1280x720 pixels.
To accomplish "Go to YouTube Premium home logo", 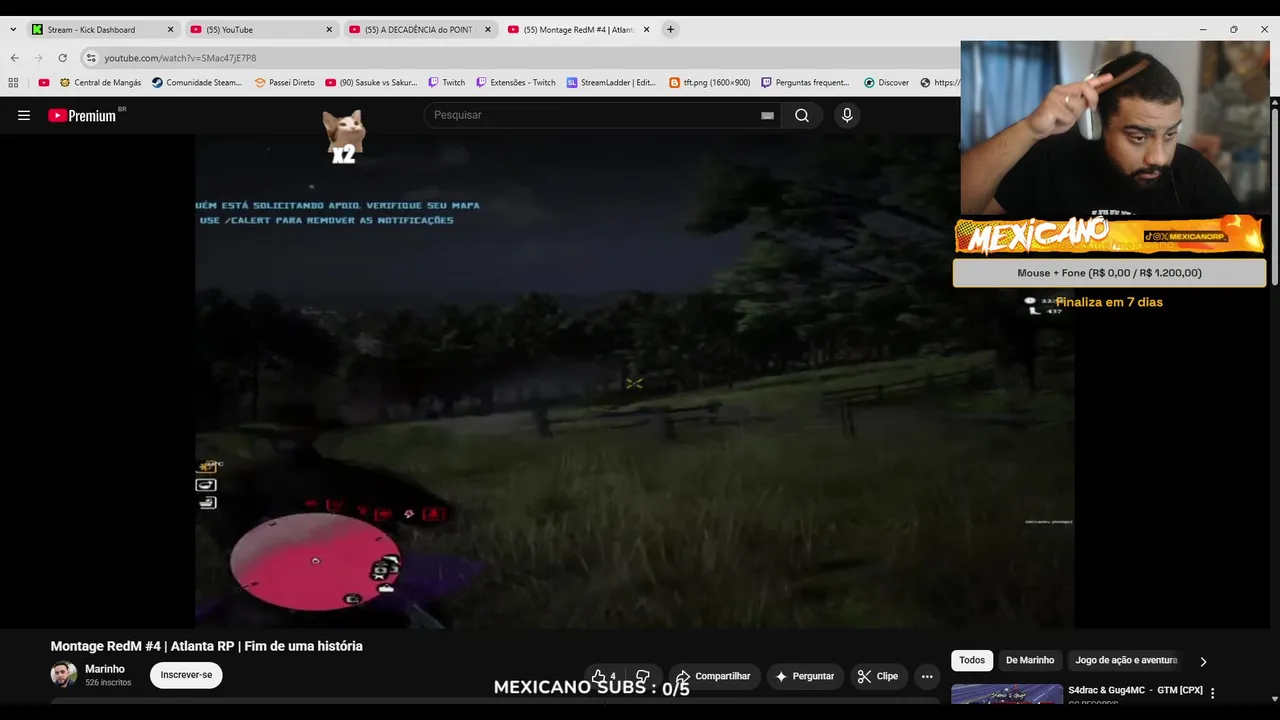I will tap(83, 116).
